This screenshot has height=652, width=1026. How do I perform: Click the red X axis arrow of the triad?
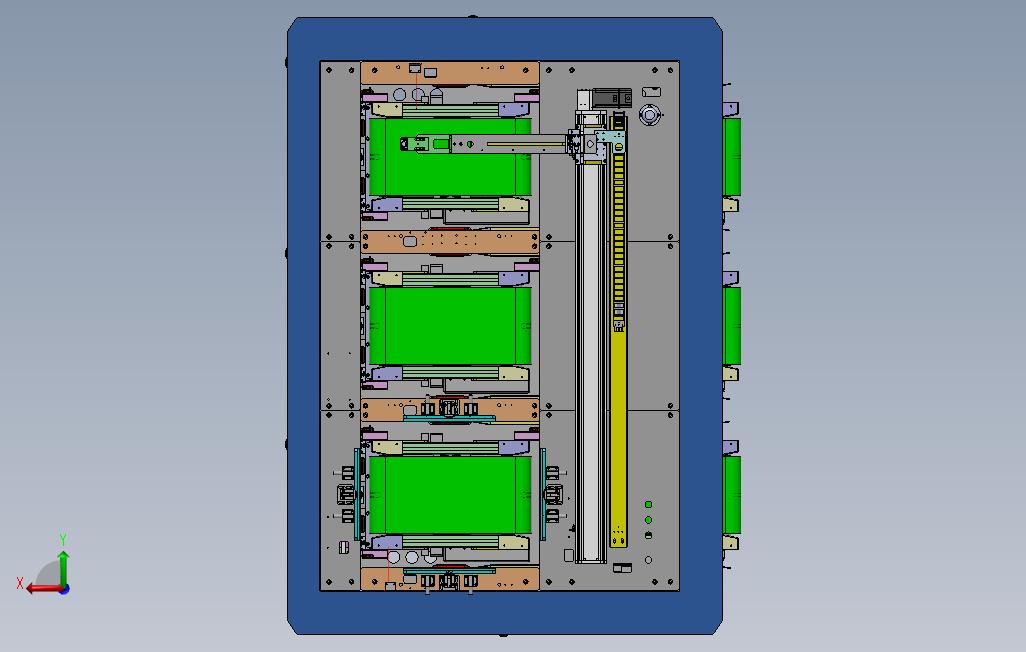pyautogui.click(x=43, y=589)
